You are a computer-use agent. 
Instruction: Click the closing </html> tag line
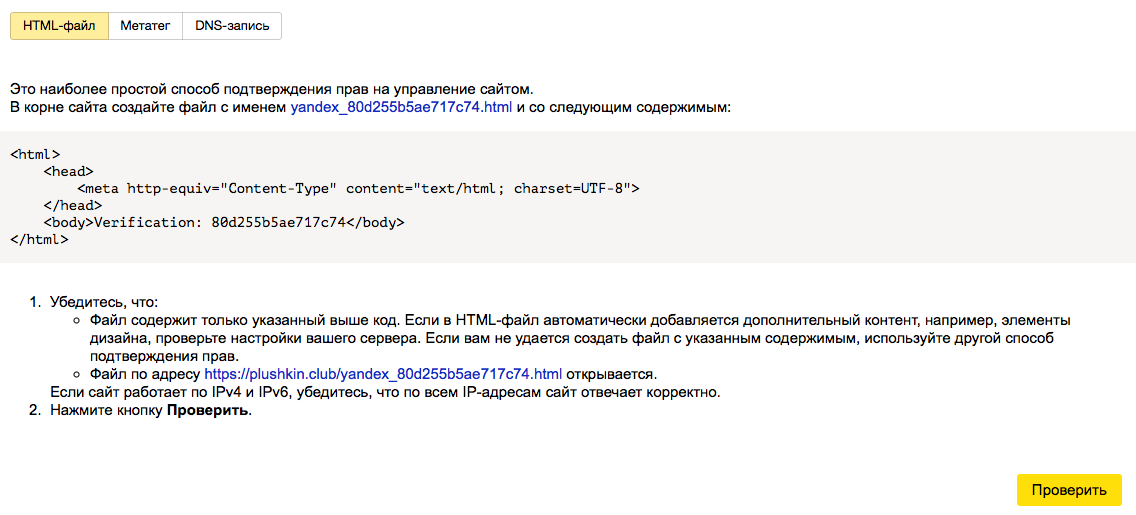pos(39,238)
